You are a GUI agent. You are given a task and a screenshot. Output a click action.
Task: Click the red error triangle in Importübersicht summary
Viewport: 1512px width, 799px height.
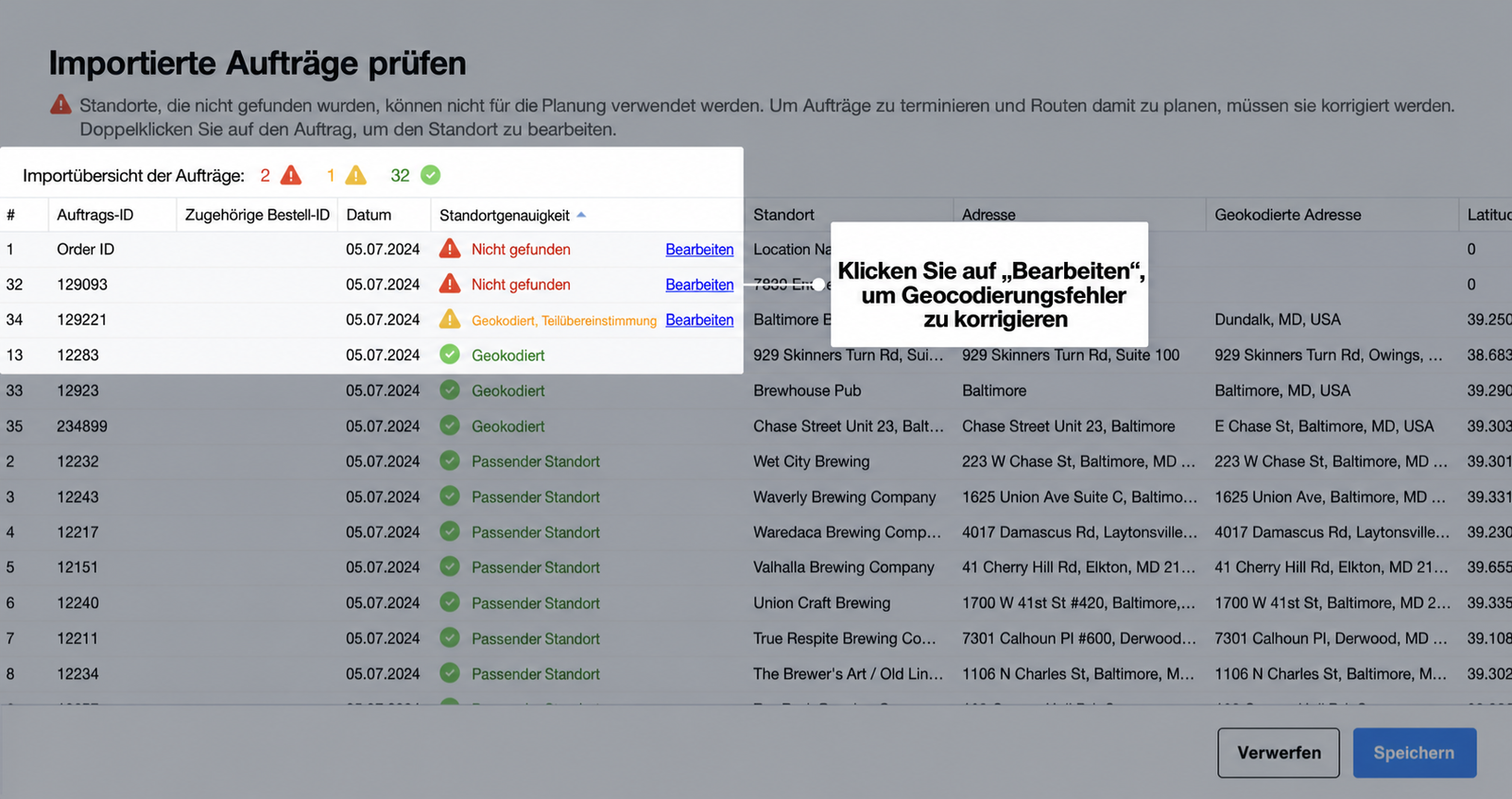pos(291,175)
